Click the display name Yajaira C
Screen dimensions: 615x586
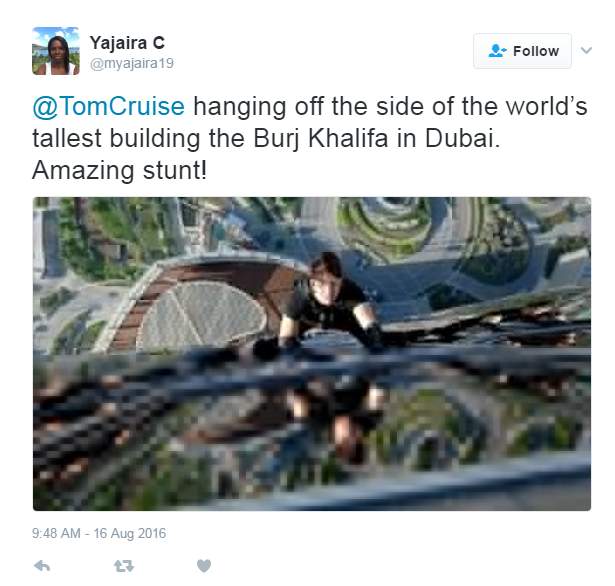click(x=127, y=42)
